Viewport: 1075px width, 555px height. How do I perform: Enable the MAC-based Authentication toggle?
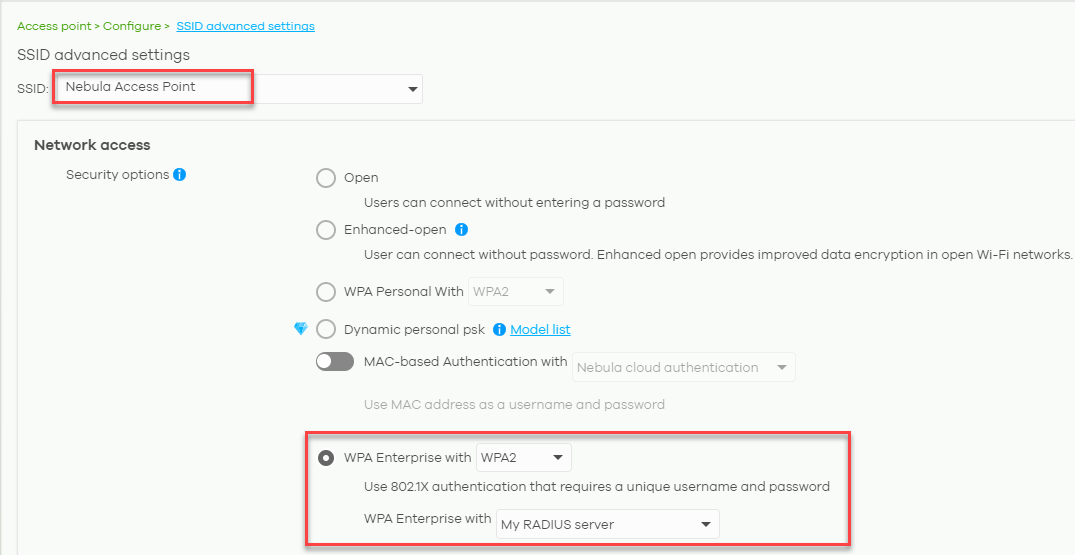(x=335, y=362)
